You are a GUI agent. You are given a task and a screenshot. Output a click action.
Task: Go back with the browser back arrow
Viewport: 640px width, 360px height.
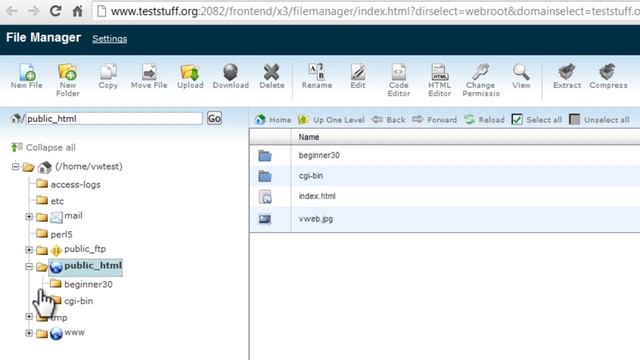click(x=12, y=11)
